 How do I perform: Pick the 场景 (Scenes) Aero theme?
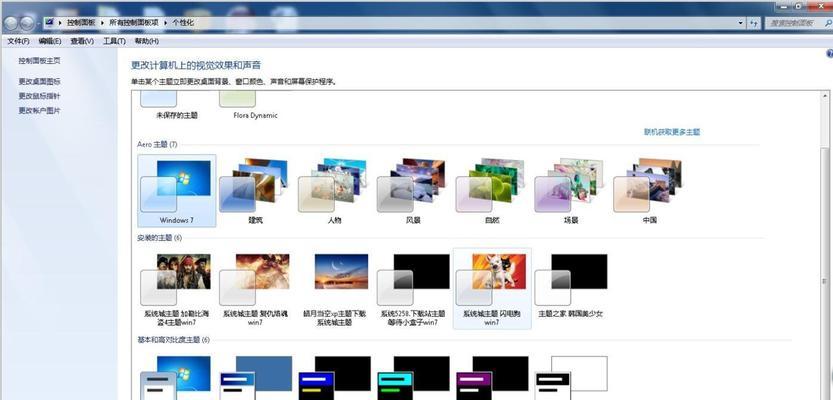tap(570, 191)
